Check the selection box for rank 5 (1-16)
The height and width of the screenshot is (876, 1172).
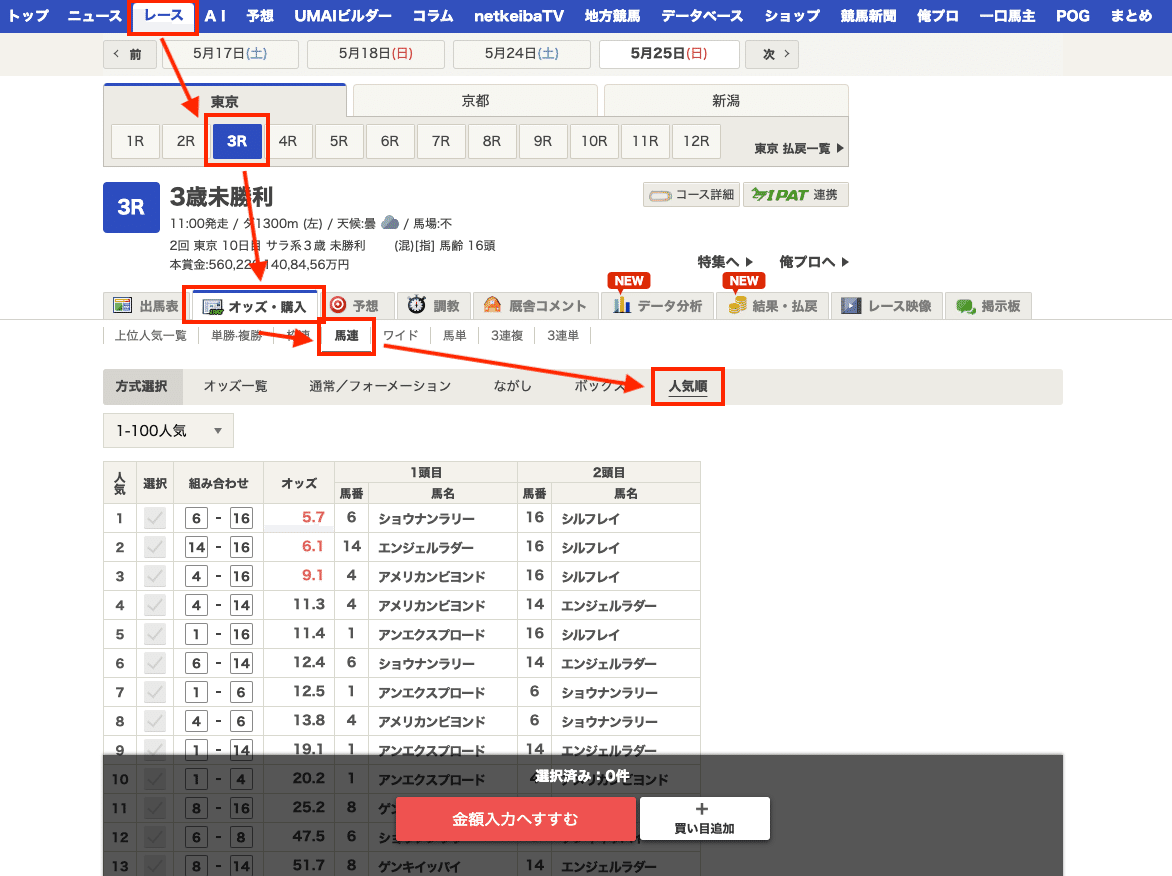coord(155,635)
